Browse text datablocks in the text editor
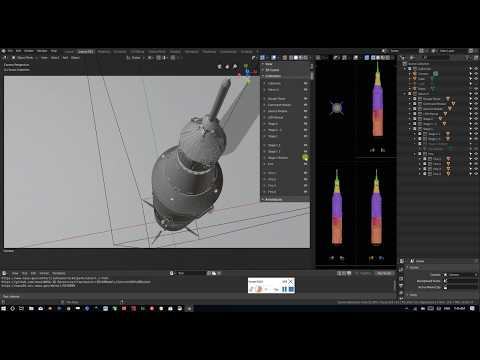This screenshot has width=480, height=360. 172,273
